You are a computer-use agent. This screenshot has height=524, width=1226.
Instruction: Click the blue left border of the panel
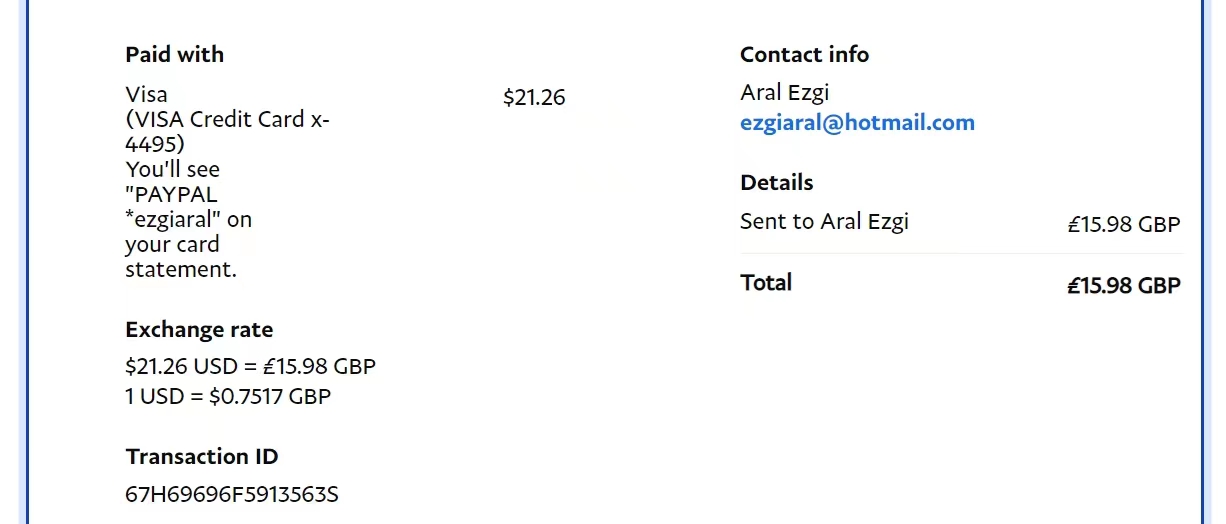(27, 260)
